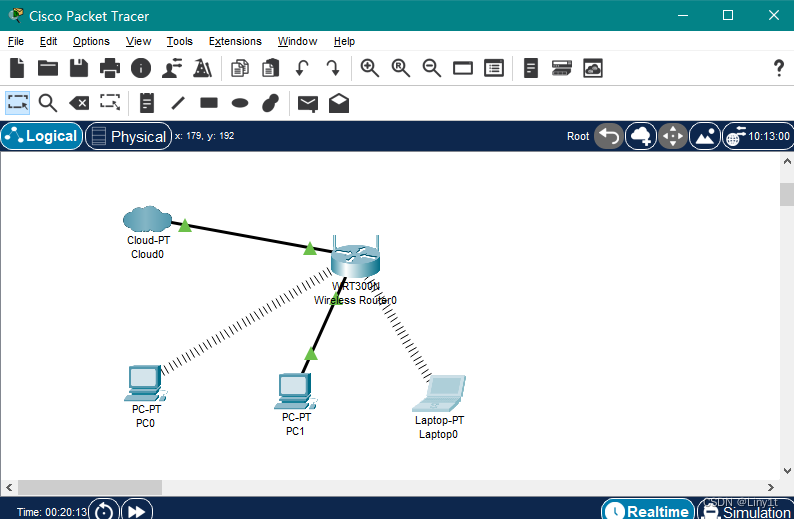
Task: Copy selection using toolbar icon
Action: pyautogui.click(x=240, y=68)
